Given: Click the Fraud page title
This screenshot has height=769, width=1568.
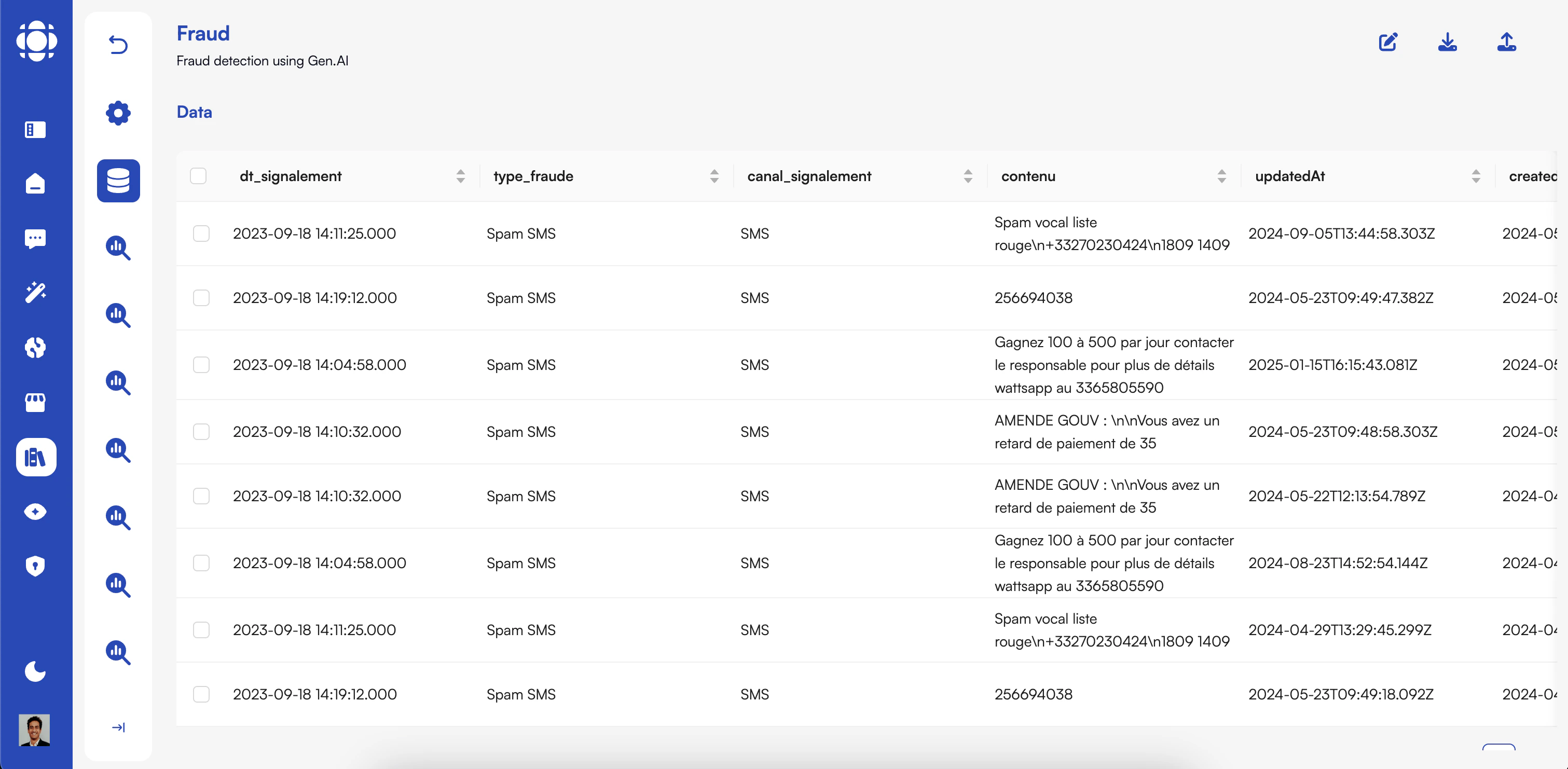Looking at the screenshot, I should point(203,33).
